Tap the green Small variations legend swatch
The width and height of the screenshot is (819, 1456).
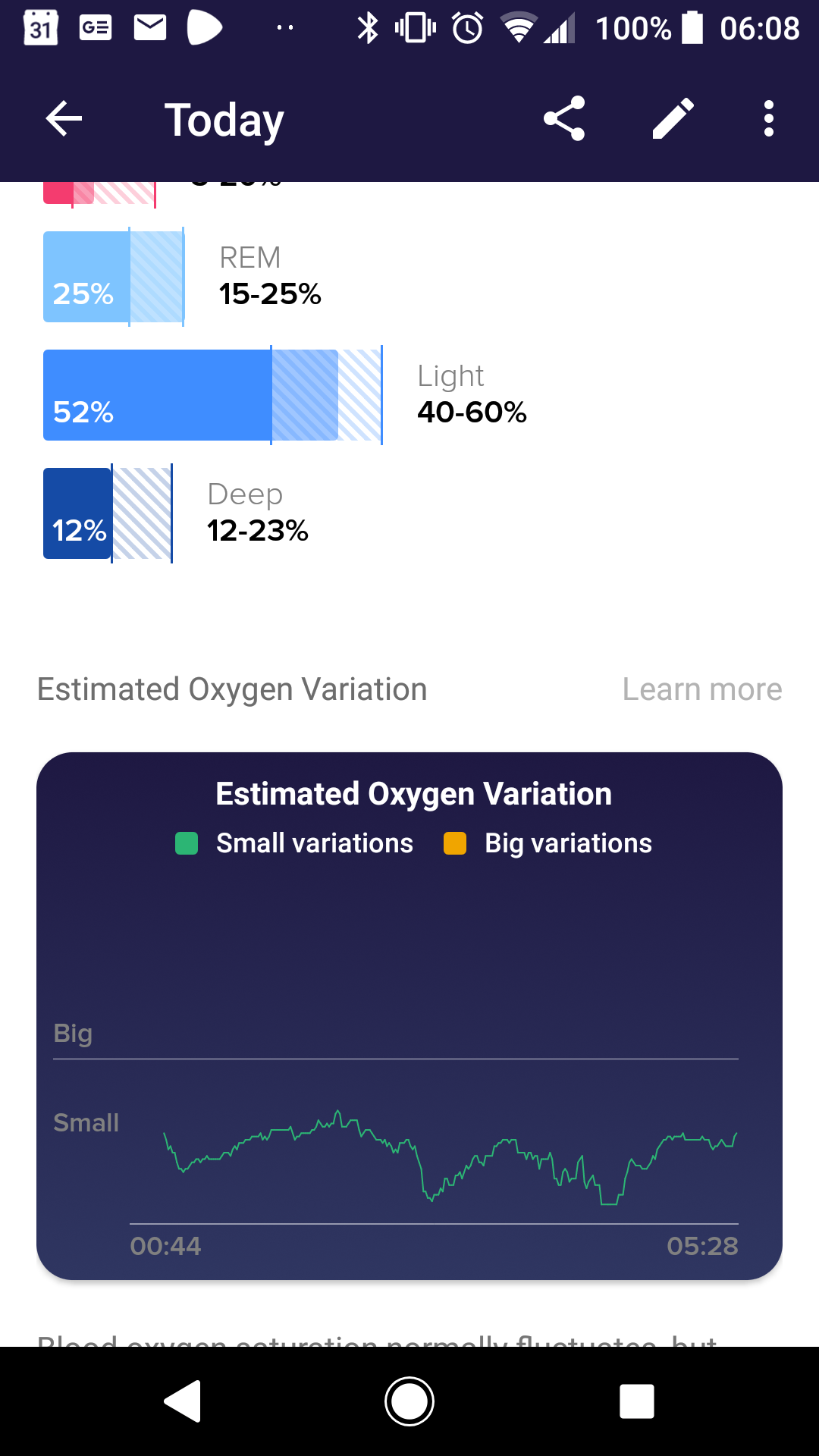[x=187, y=843]
